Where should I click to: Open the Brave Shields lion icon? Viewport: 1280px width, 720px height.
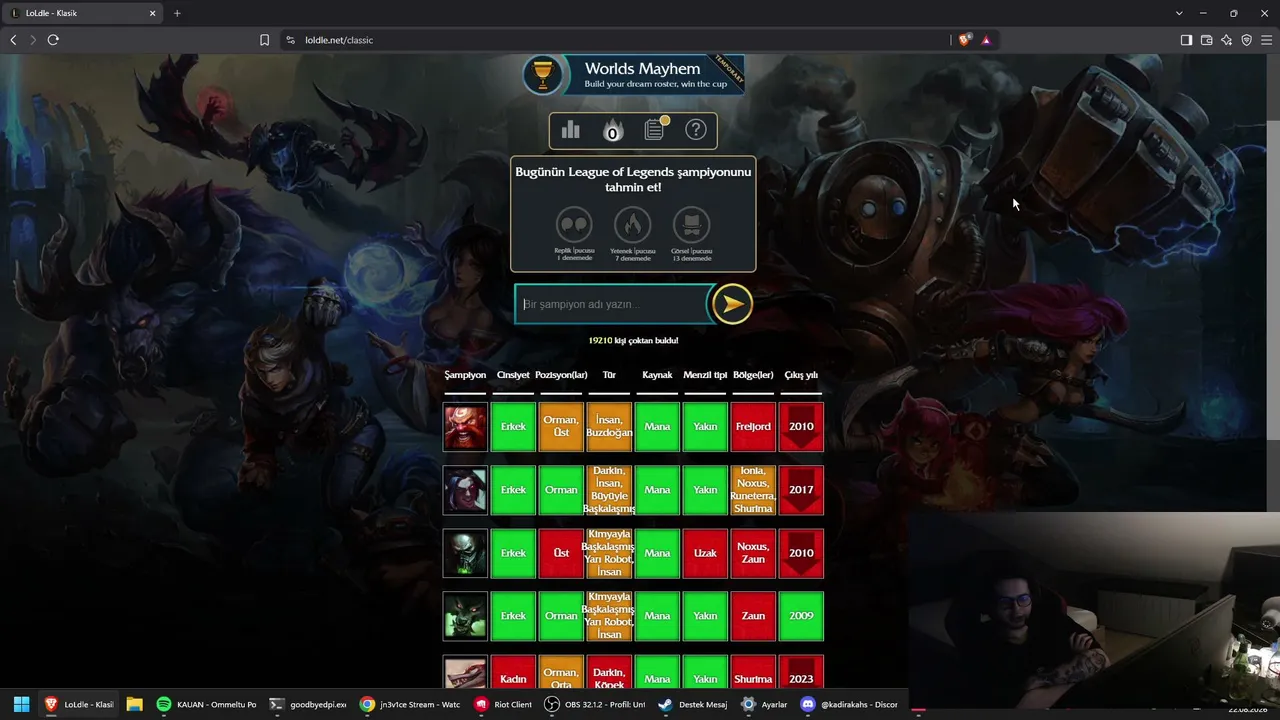pyautogui.click(x=964, y=40)
